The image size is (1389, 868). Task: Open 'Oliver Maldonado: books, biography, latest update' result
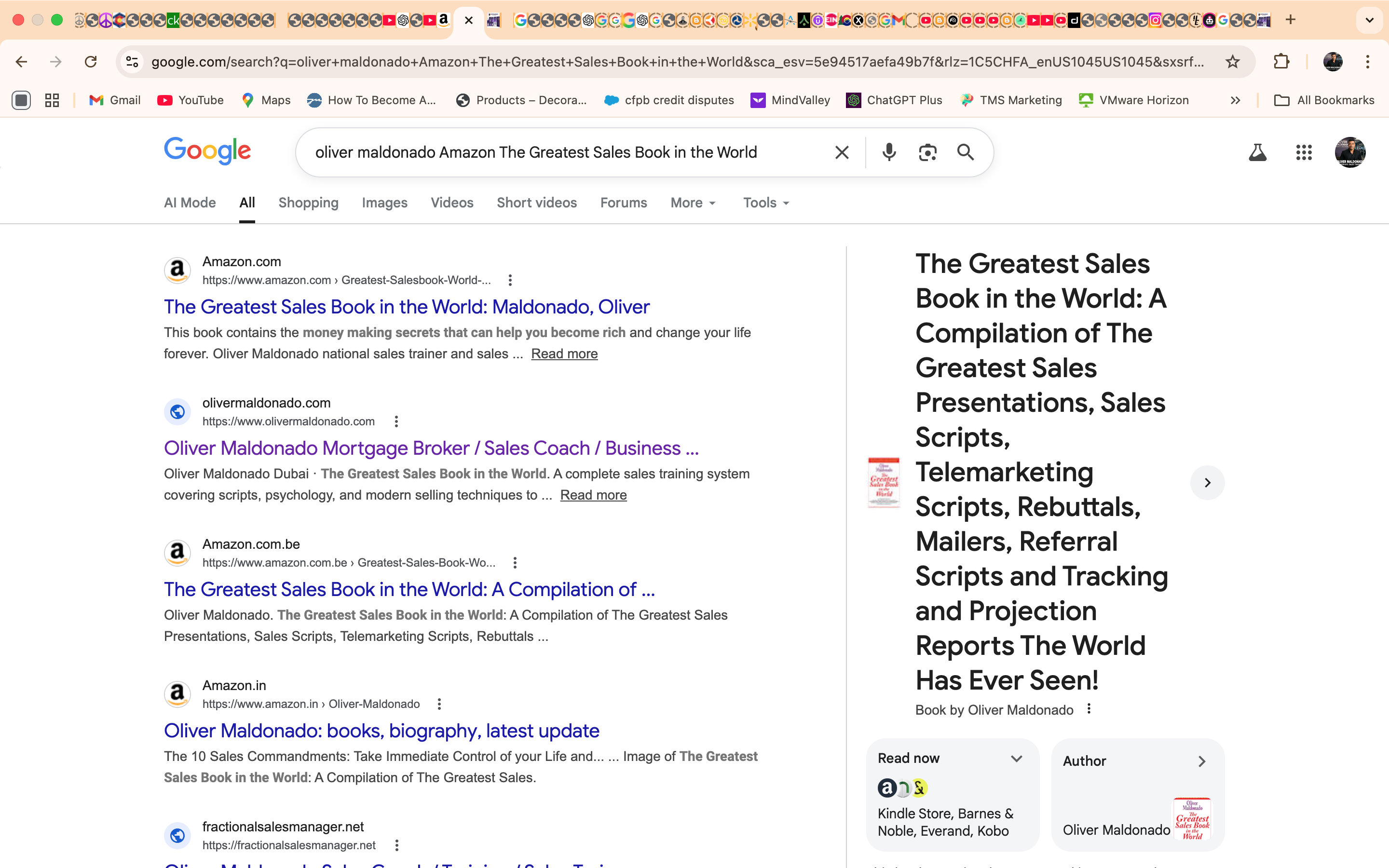click(x=381, y=730)
